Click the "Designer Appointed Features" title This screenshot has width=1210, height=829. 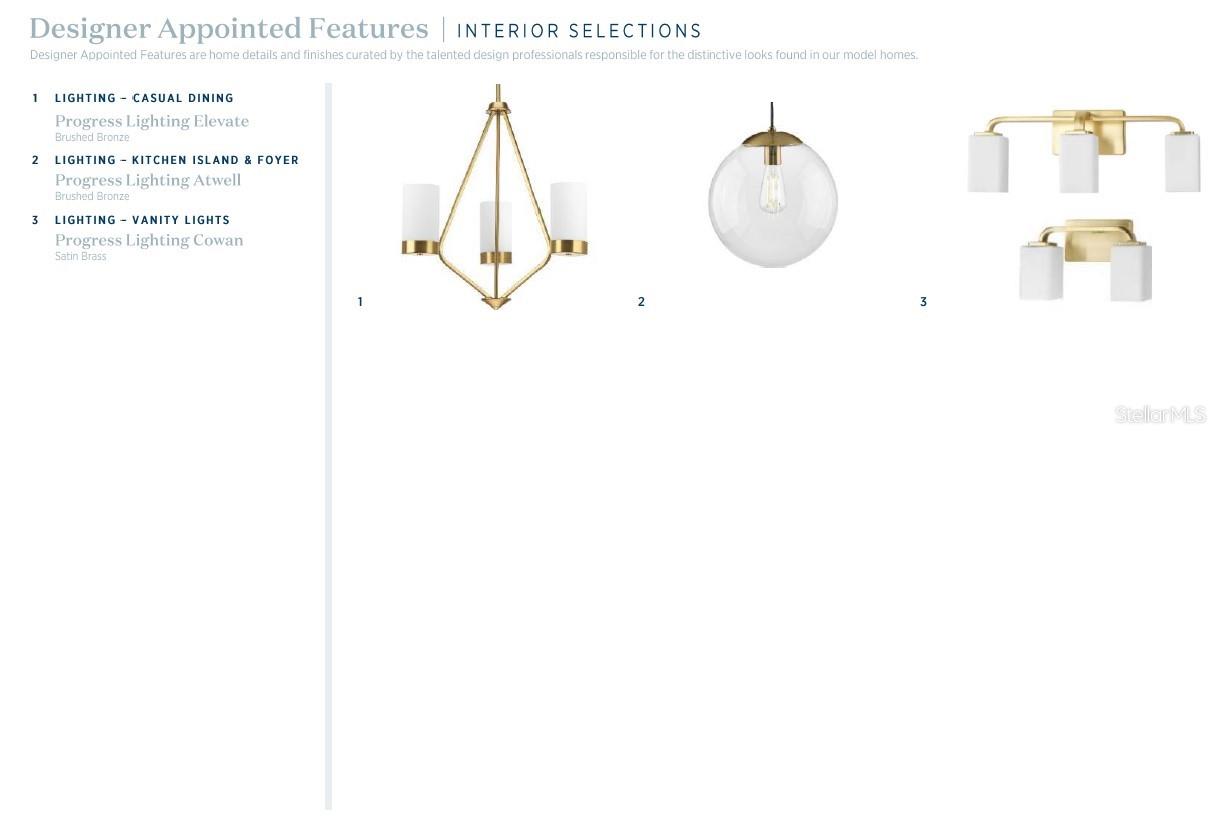229,28
